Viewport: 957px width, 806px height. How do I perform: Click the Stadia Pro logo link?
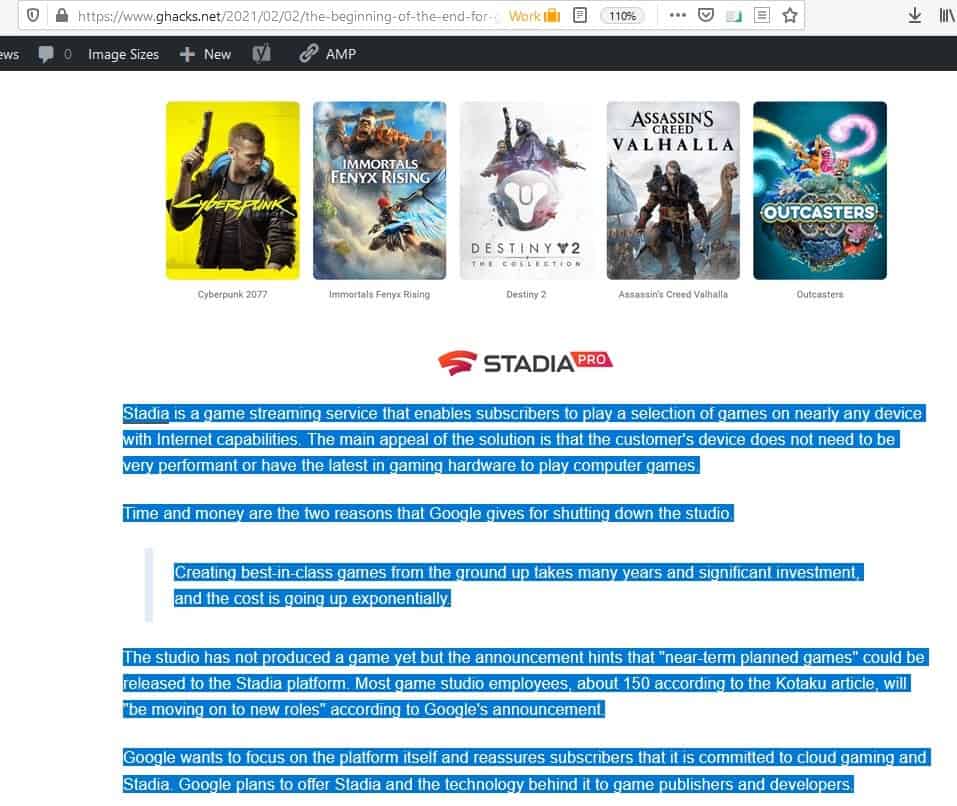(525, 362)
